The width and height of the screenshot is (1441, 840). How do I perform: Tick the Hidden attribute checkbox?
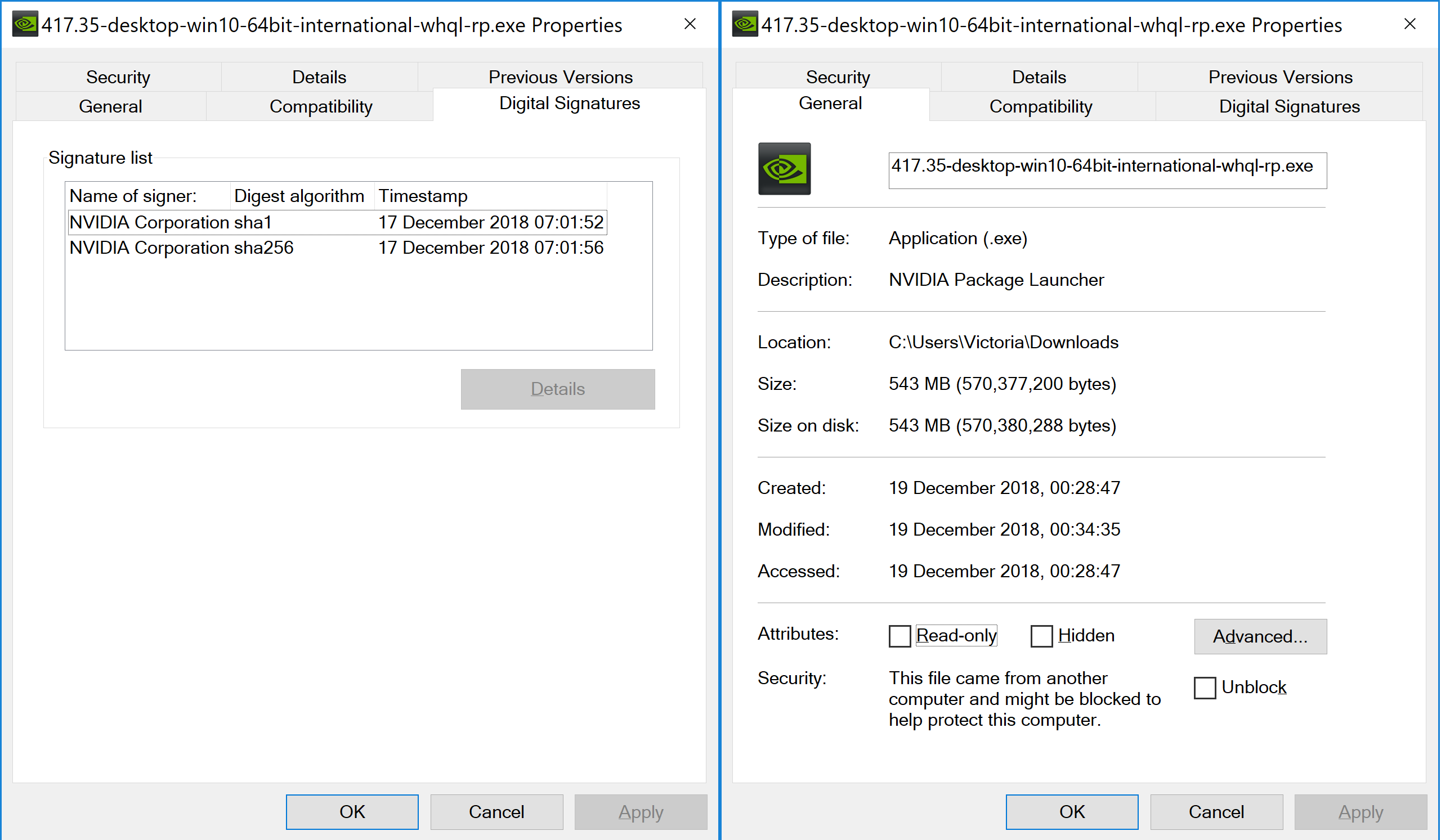click(1041, 636)
